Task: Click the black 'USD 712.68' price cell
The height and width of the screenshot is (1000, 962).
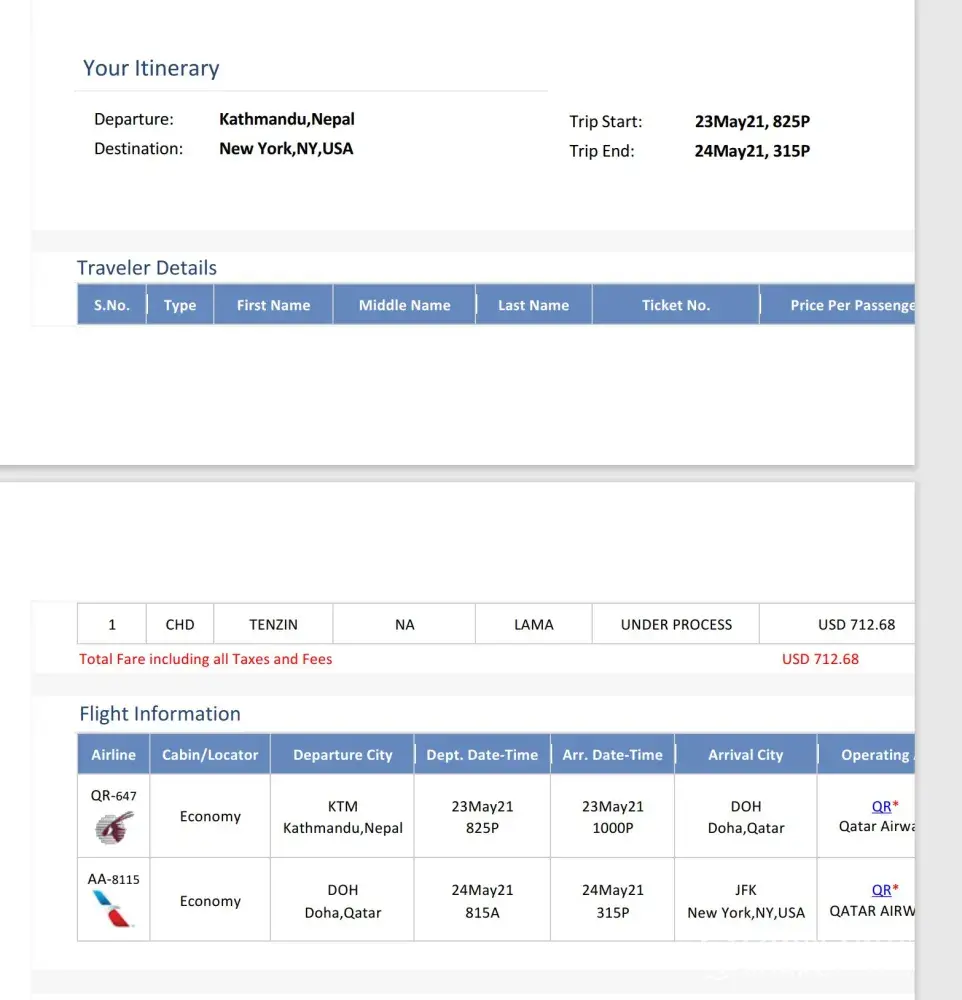Action: click(837, 624)
